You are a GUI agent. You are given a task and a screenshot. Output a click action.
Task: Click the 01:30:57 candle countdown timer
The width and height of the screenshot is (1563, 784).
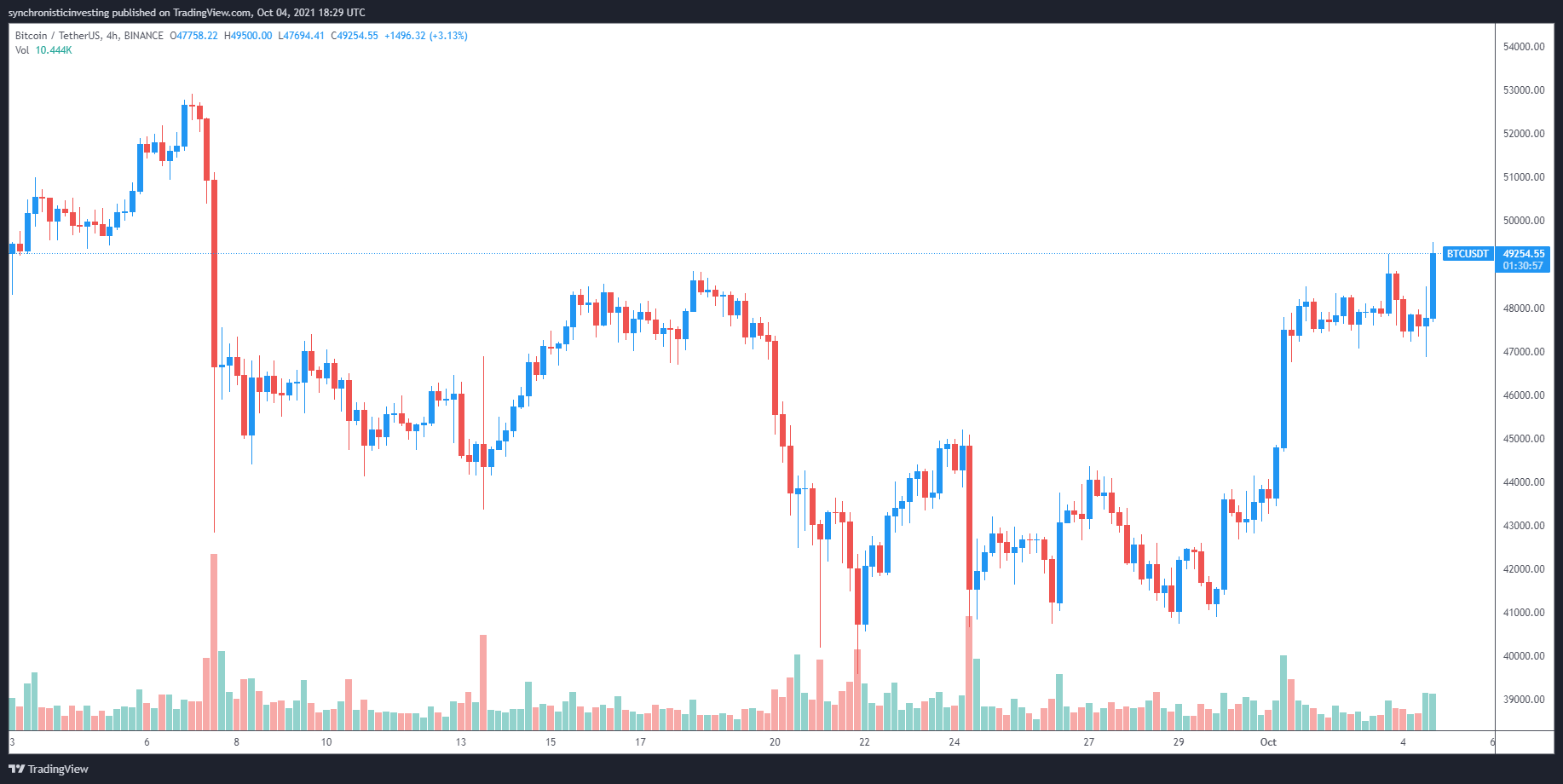[x=1523, y=266]
